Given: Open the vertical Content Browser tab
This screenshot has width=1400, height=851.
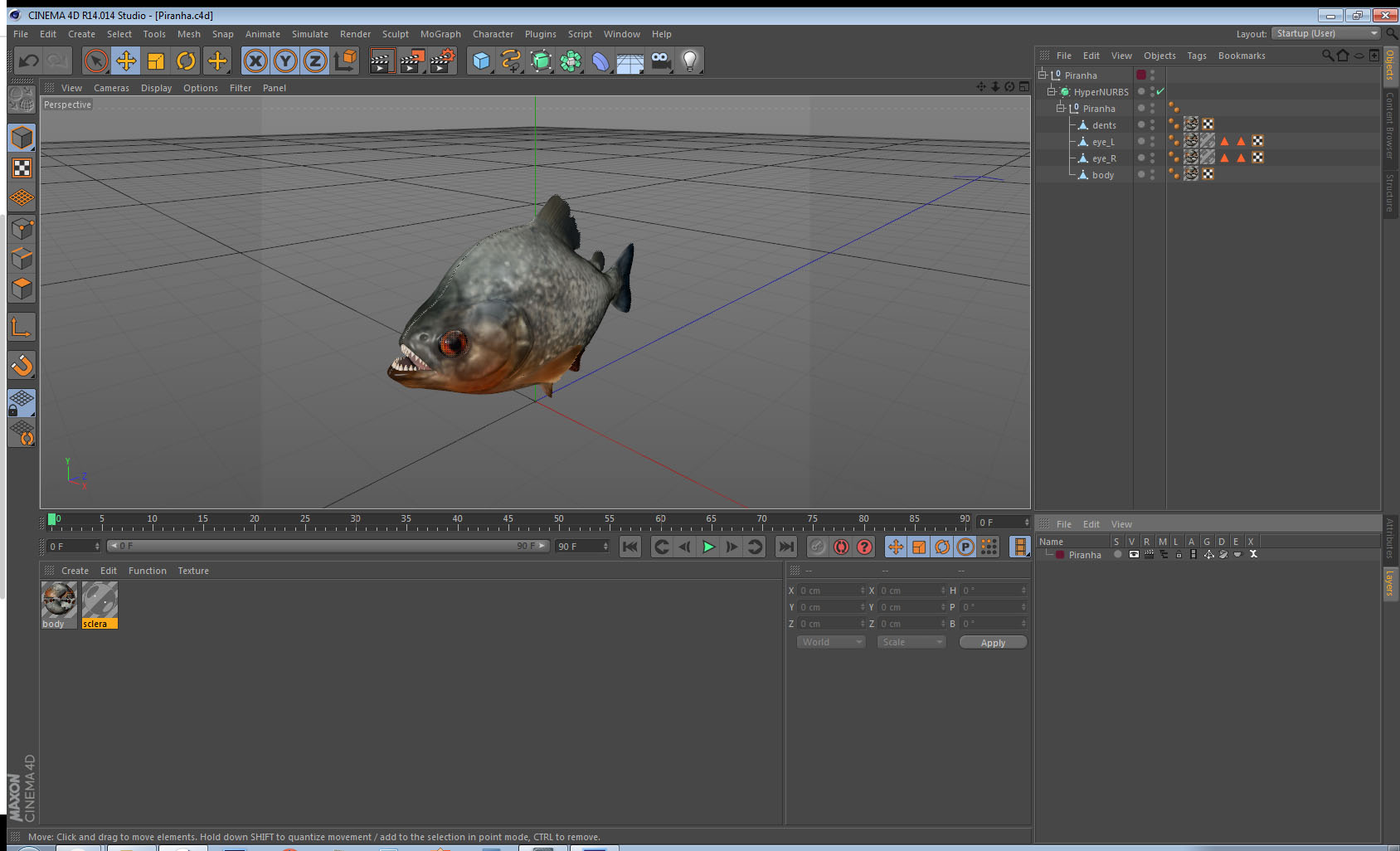Looking at the screenshot, I should [x=1390, y=124].
